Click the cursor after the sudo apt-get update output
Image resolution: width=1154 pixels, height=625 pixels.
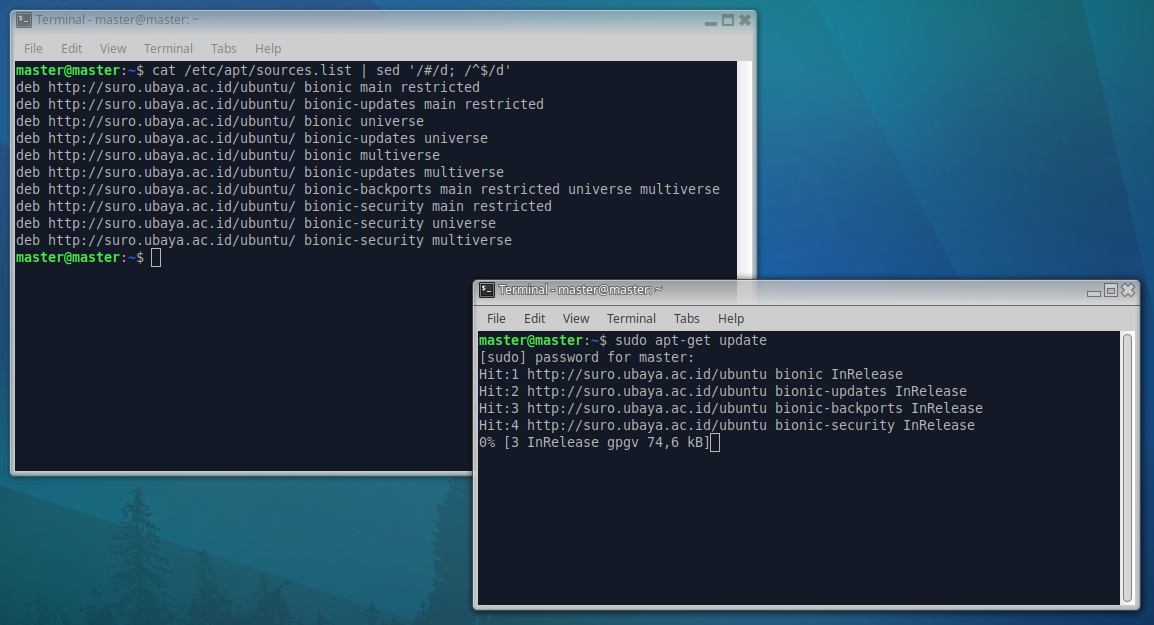[x=715, y=441]
